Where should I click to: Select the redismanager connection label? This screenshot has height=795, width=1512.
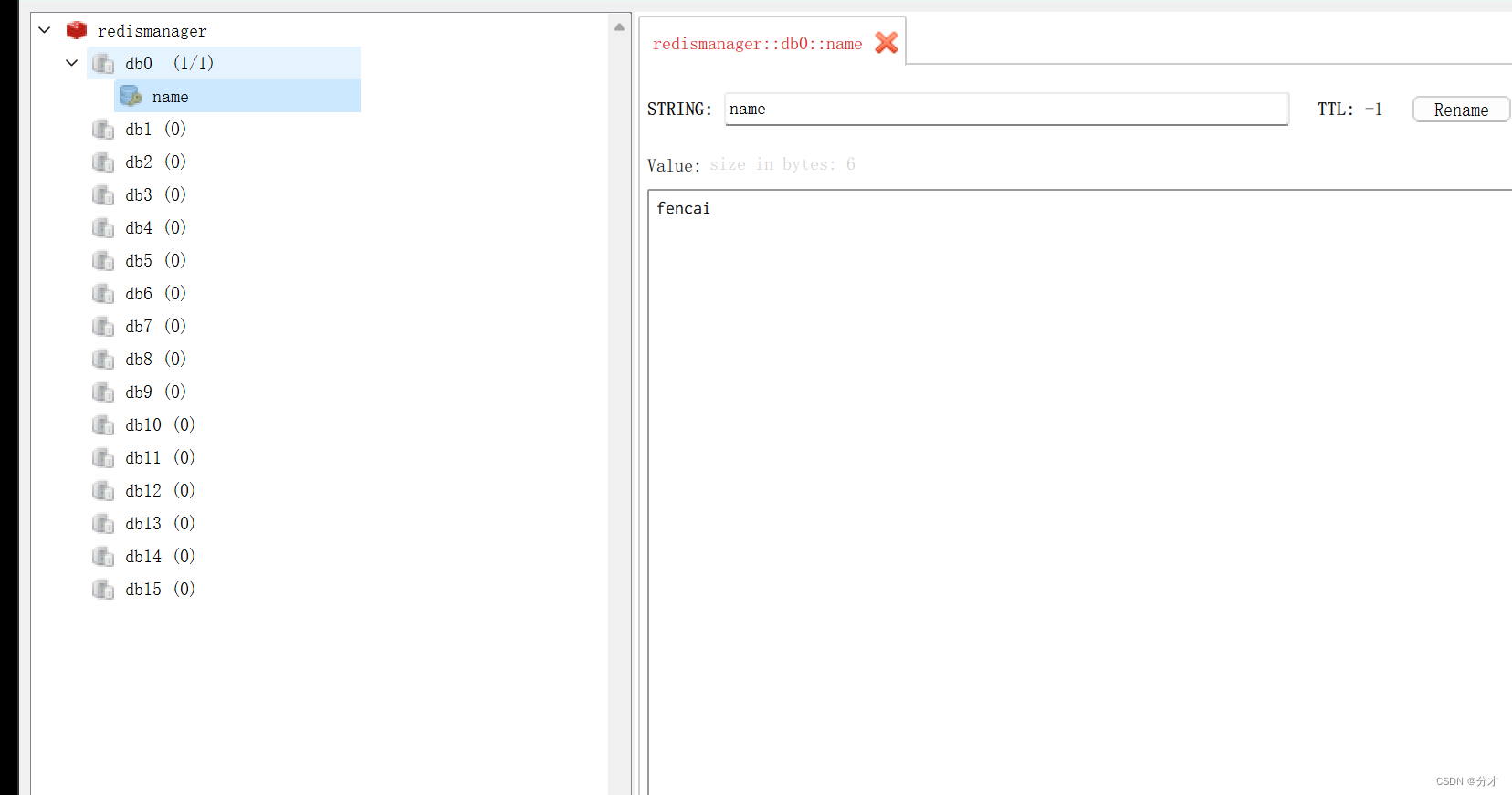point(152,31)
